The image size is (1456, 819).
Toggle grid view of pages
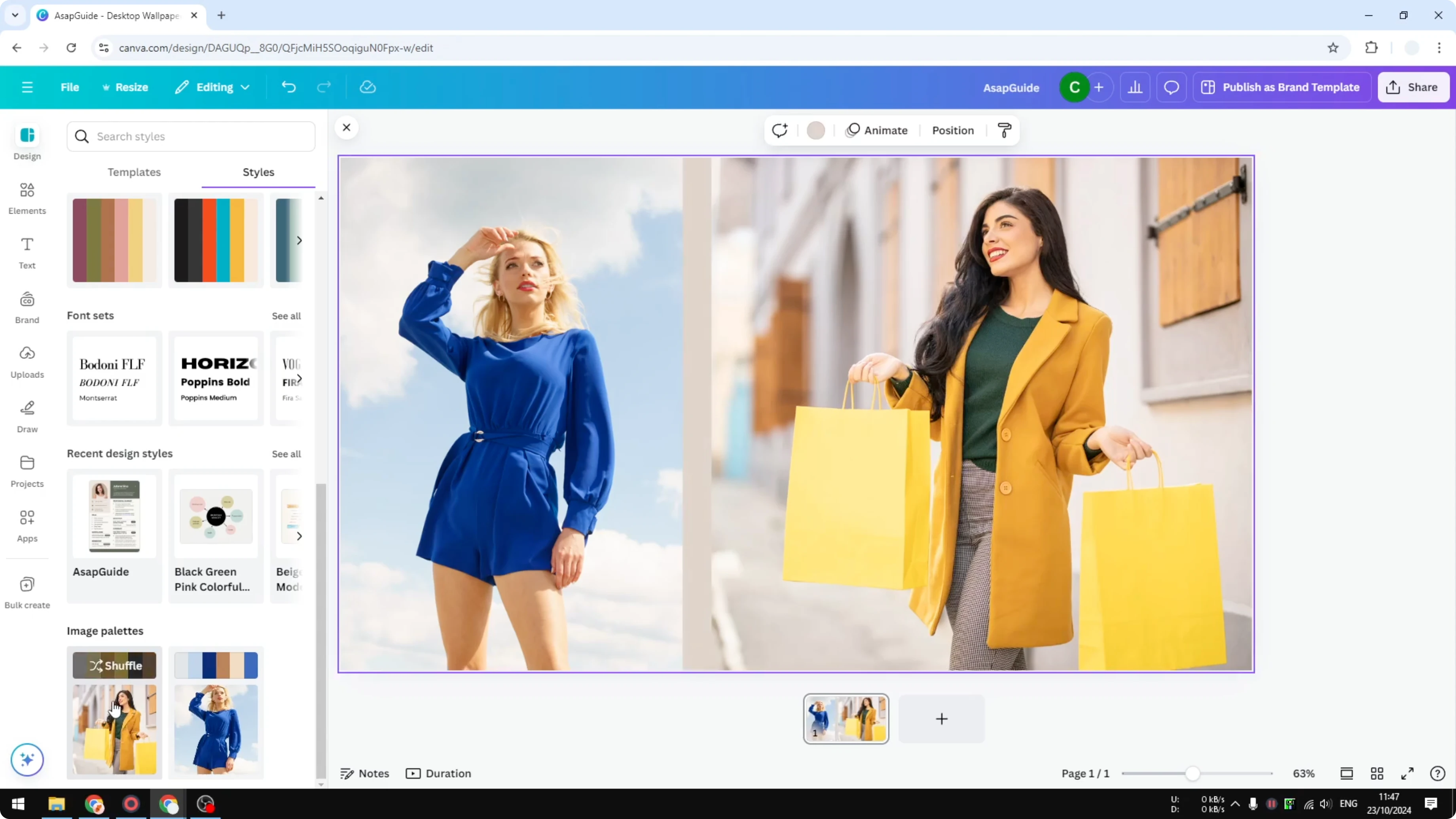[x=1377, y=774]
